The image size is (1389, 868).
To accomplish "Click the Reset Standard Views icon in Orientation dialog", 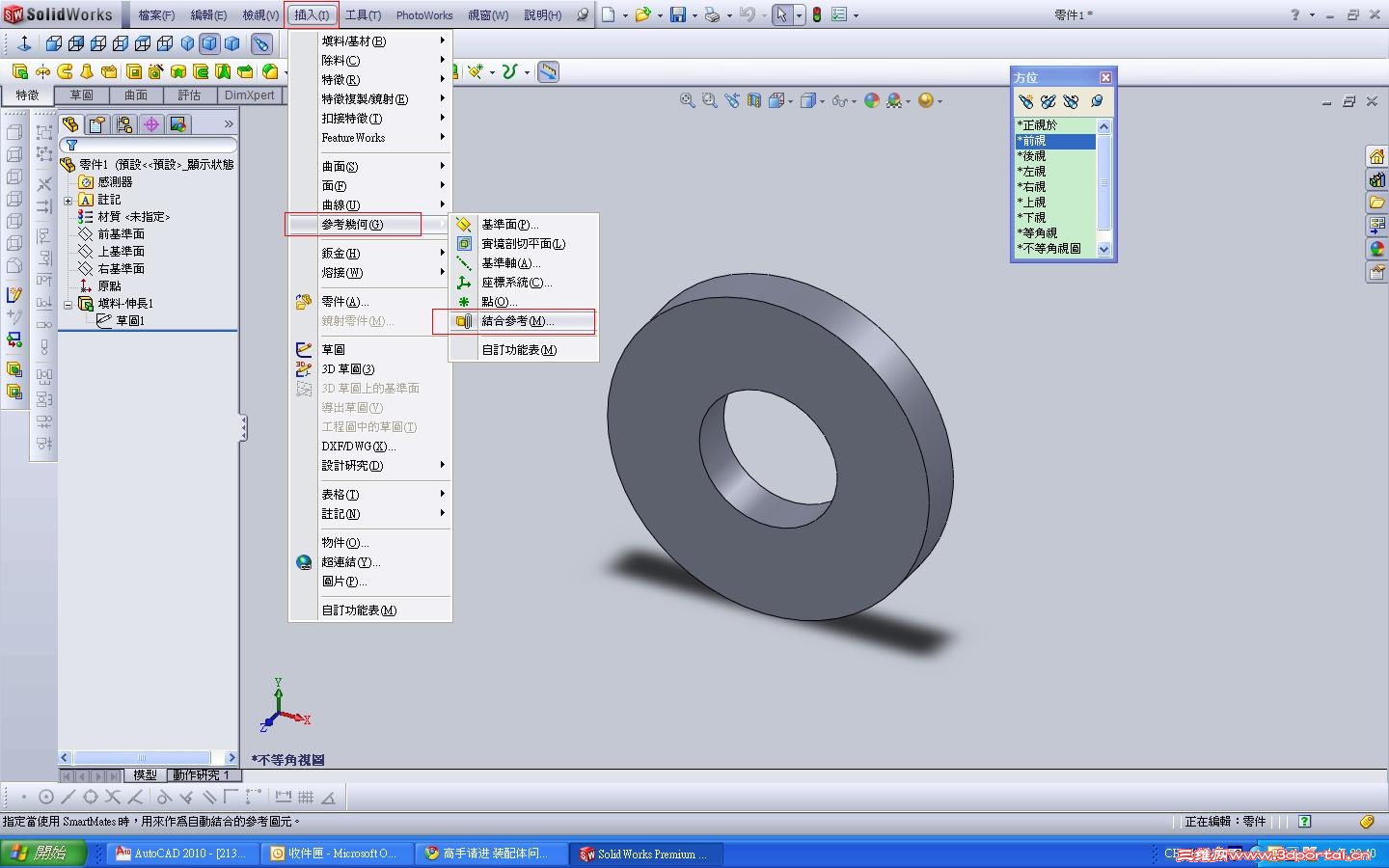I will click(x=1072, y=101).
